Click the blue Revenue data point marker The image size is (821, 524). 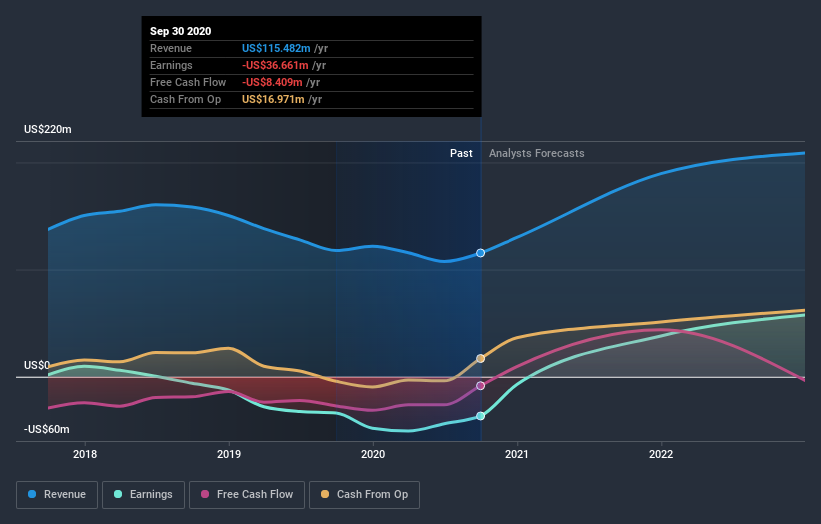(480, 253)
